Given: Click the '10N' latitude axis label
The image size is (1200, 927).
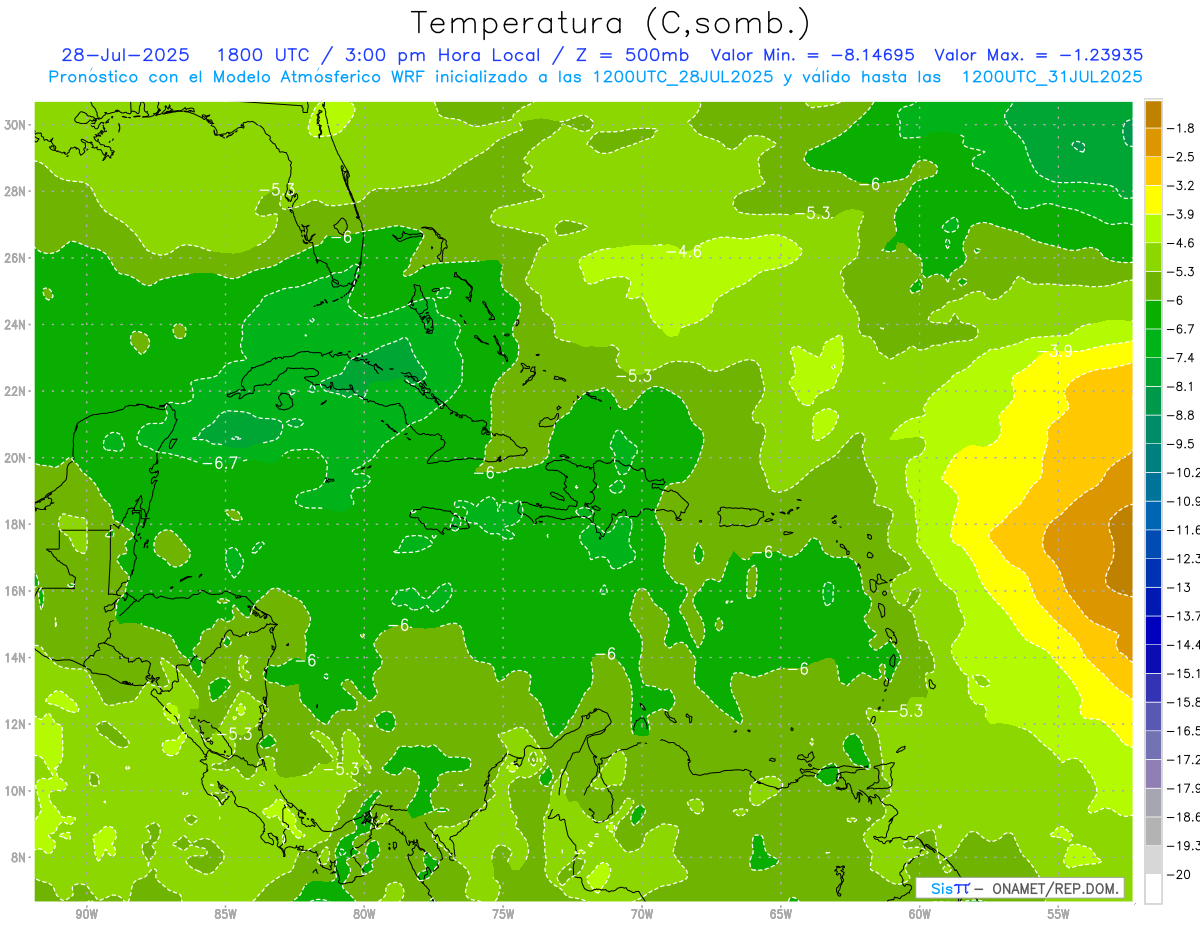Looking at the screenshot, I should coord(15,791).
